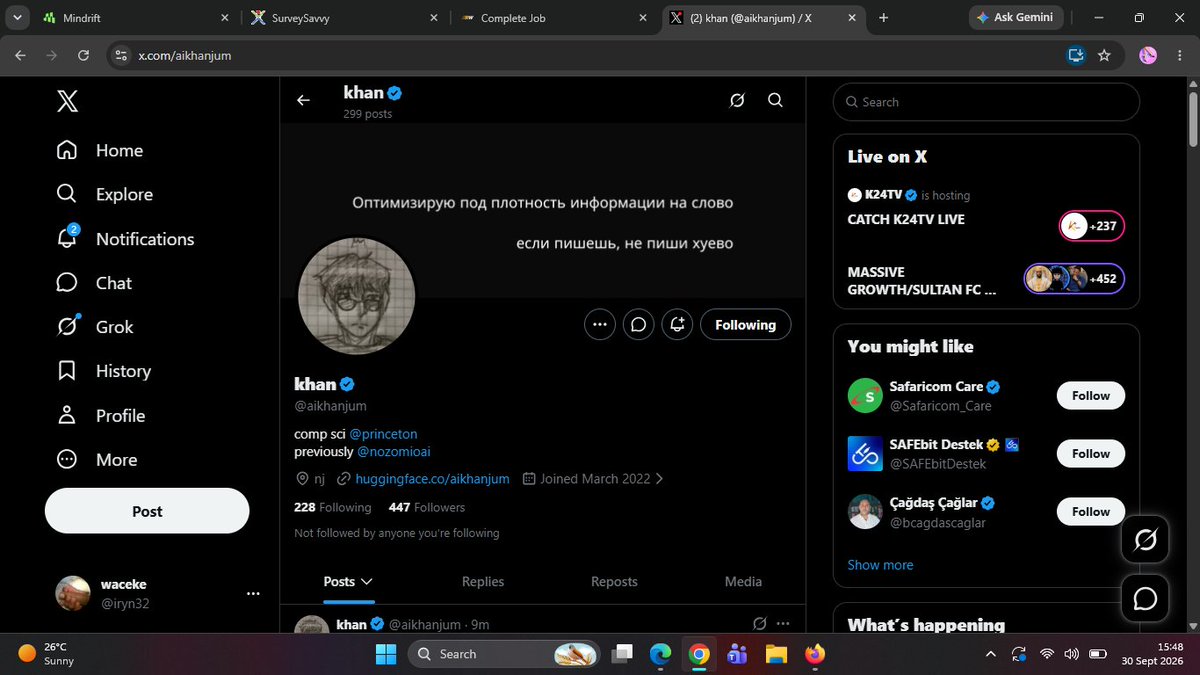Click the Grok icon in the profile header
Image resolution: width=1200 pixels, height=675 pixels.
click(x=737, y=100)
